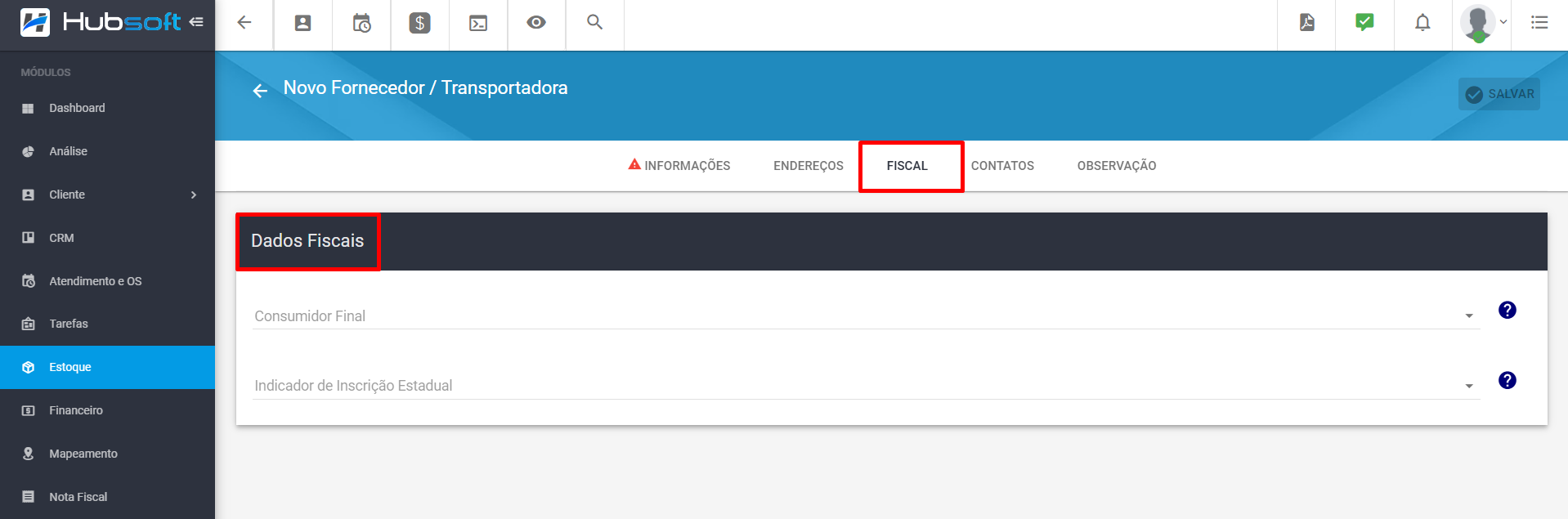
Task: Click the warning triangle on INFORMAÇÕES tab
Action: coord(634,164)
